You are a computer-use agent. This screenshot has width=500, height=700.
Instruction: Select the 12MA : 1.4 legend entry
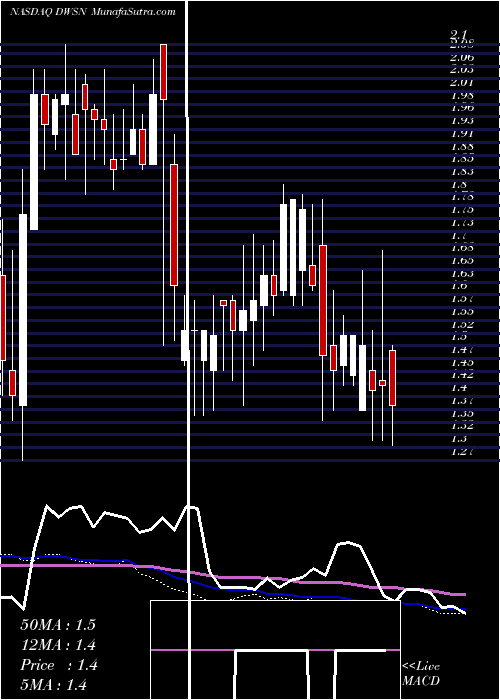[58, 645]
